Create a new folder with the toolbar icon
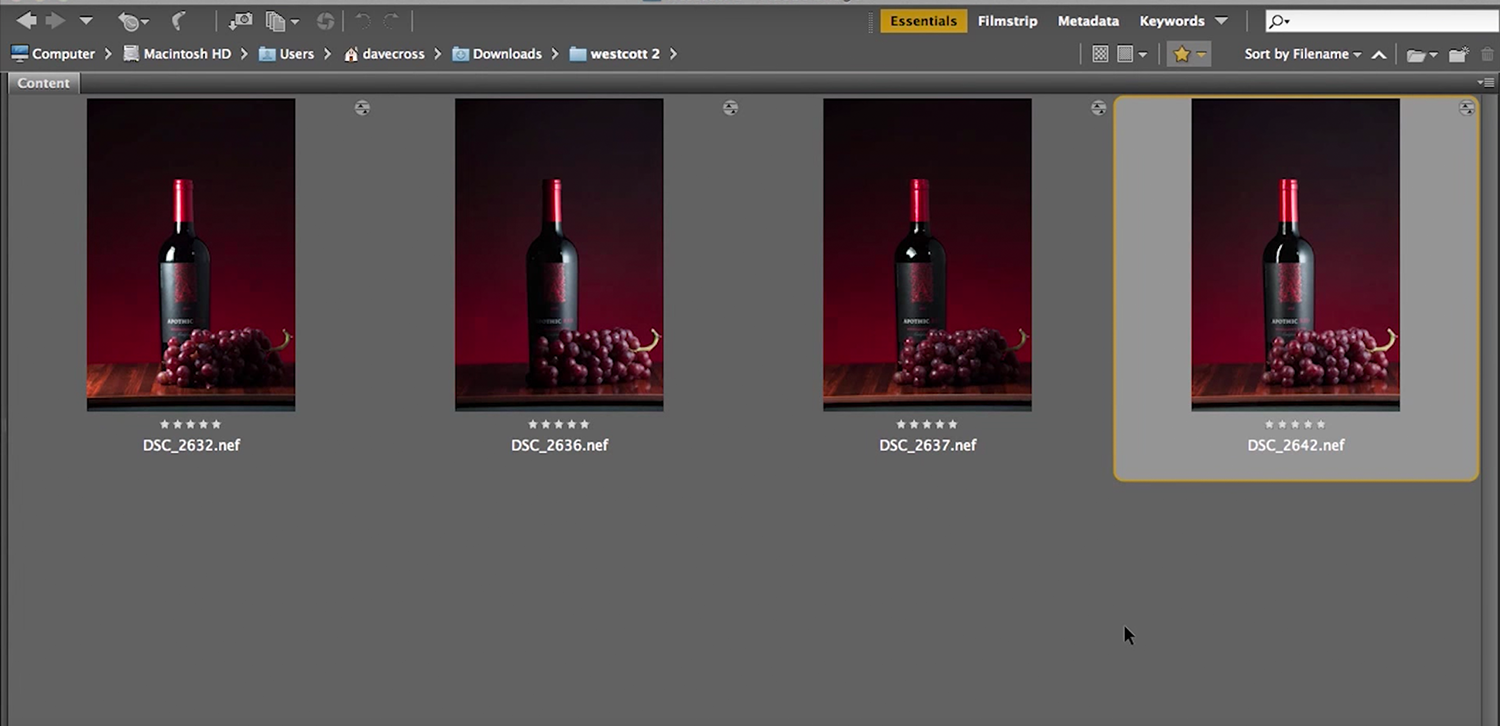Viewport: 1500px width, 726px height. [1458, 54]
